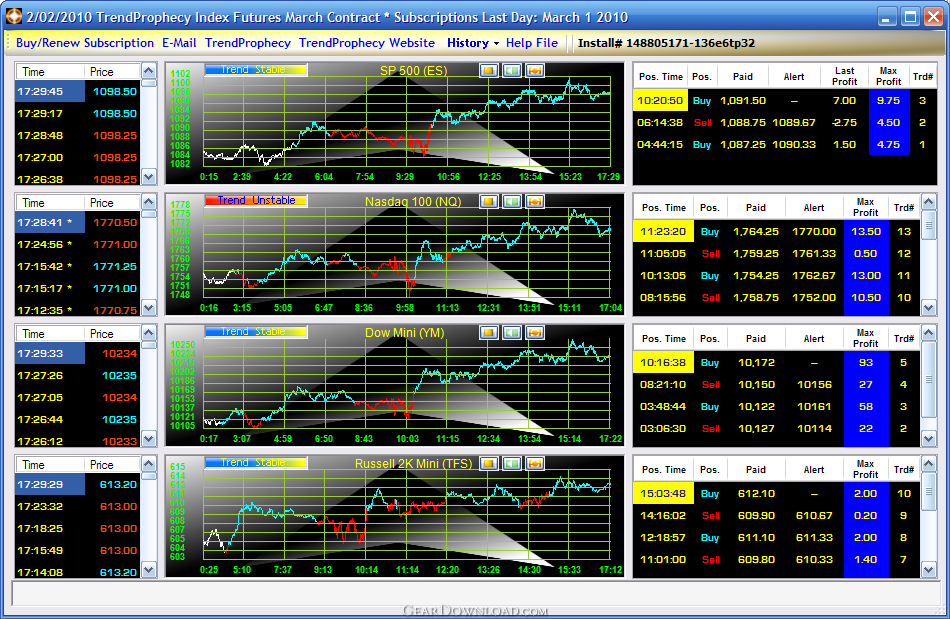
Task: Click the yellow square icon on SP 500 chart
Action: coord(488,70)
